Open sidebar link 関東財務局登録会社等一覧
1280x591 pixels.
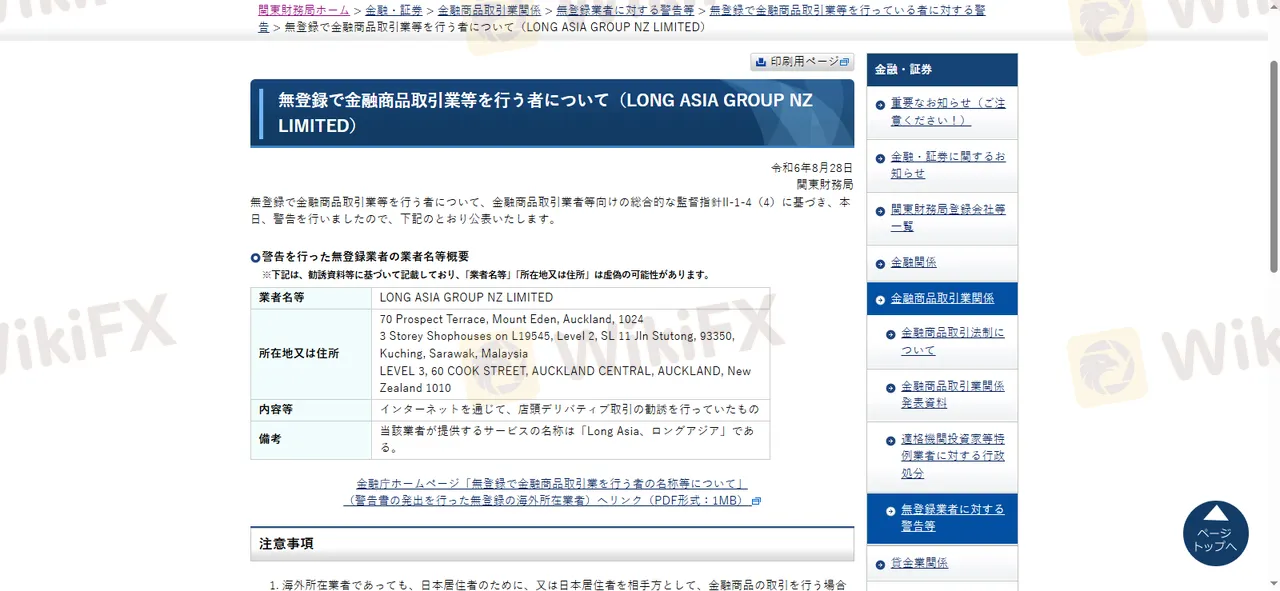coord(948,218)
